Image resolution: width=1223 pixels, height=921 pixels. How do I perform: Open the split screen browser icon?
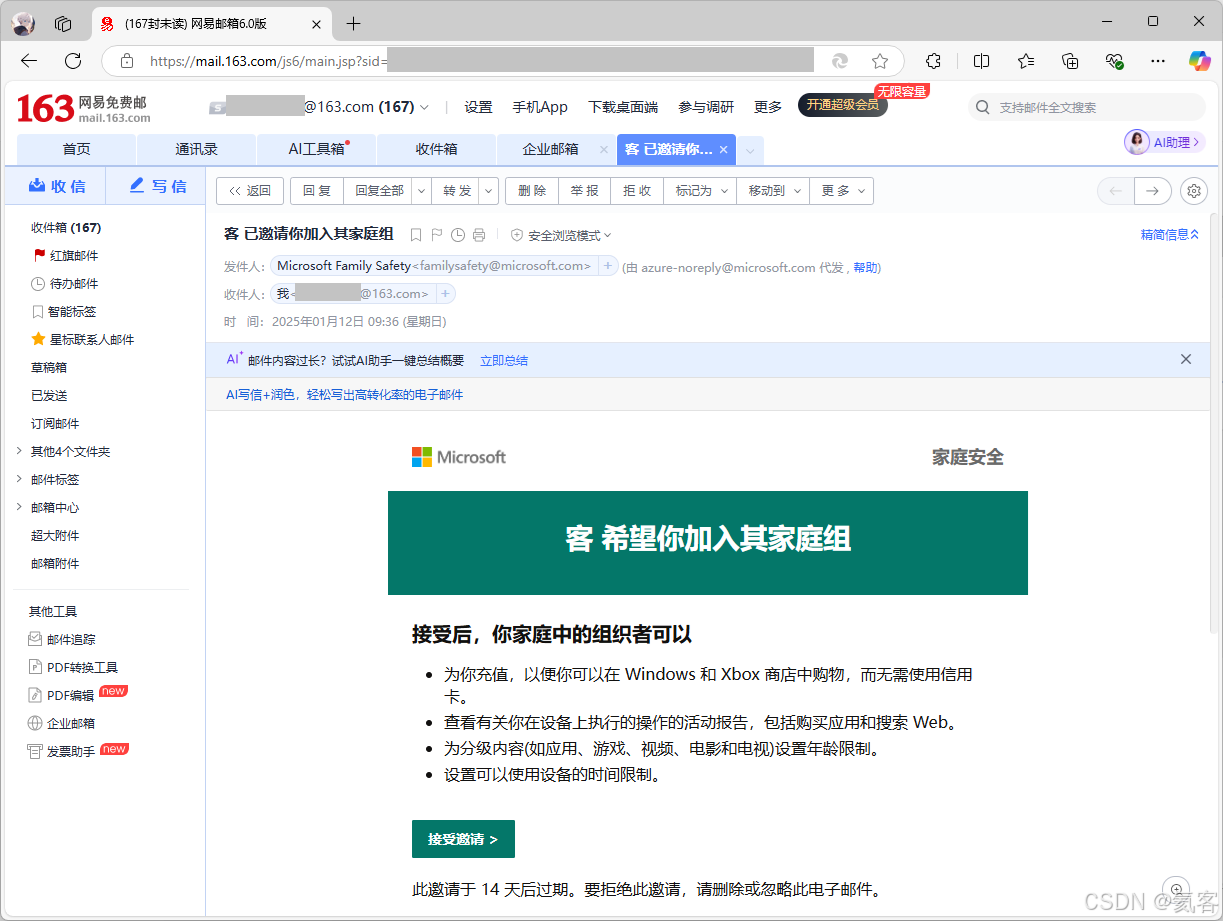[x=982, y=61]
